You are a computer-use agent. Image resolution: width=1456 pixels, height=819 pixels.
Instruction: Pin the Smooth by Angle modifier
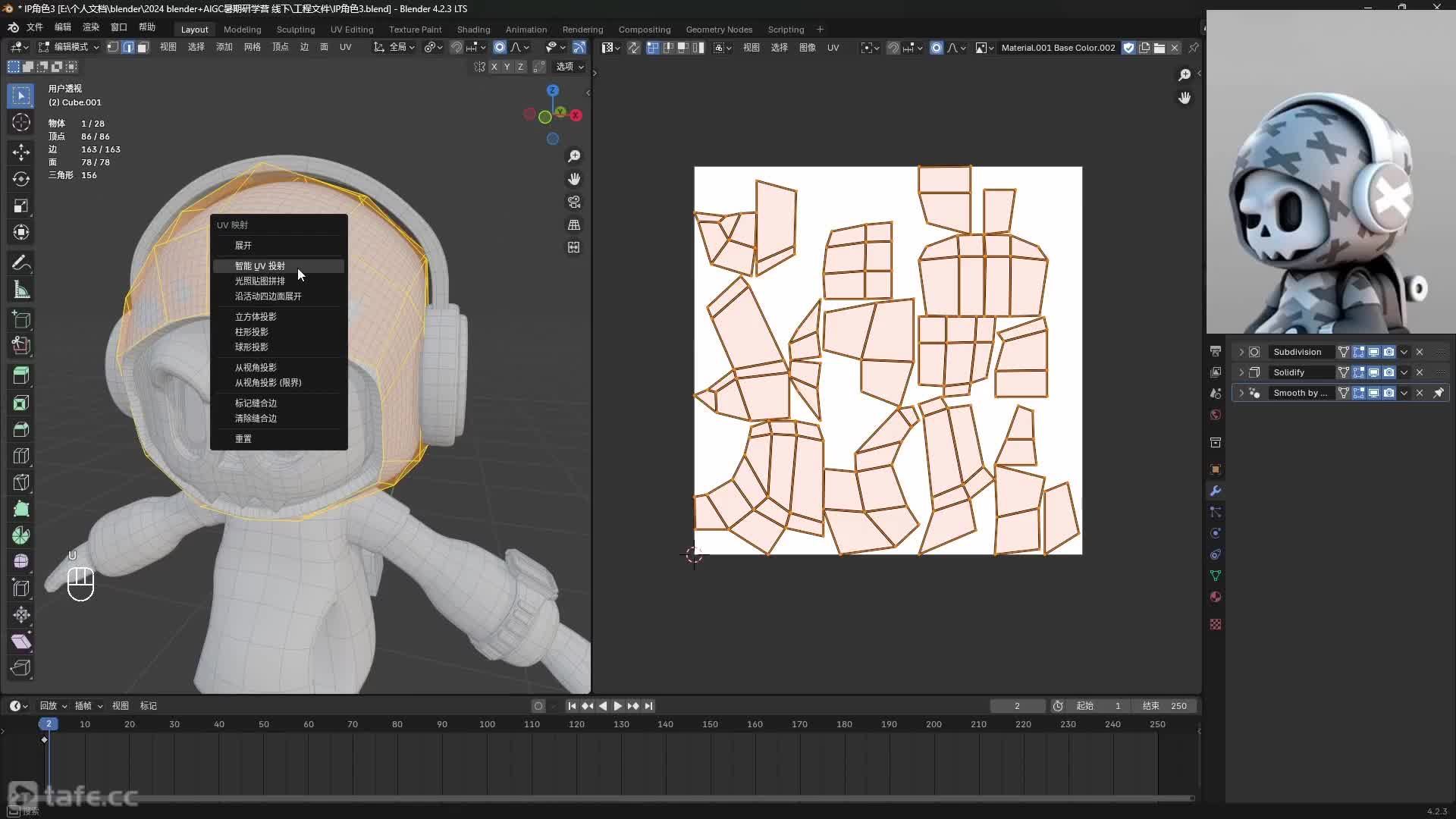click(1439, 393)
